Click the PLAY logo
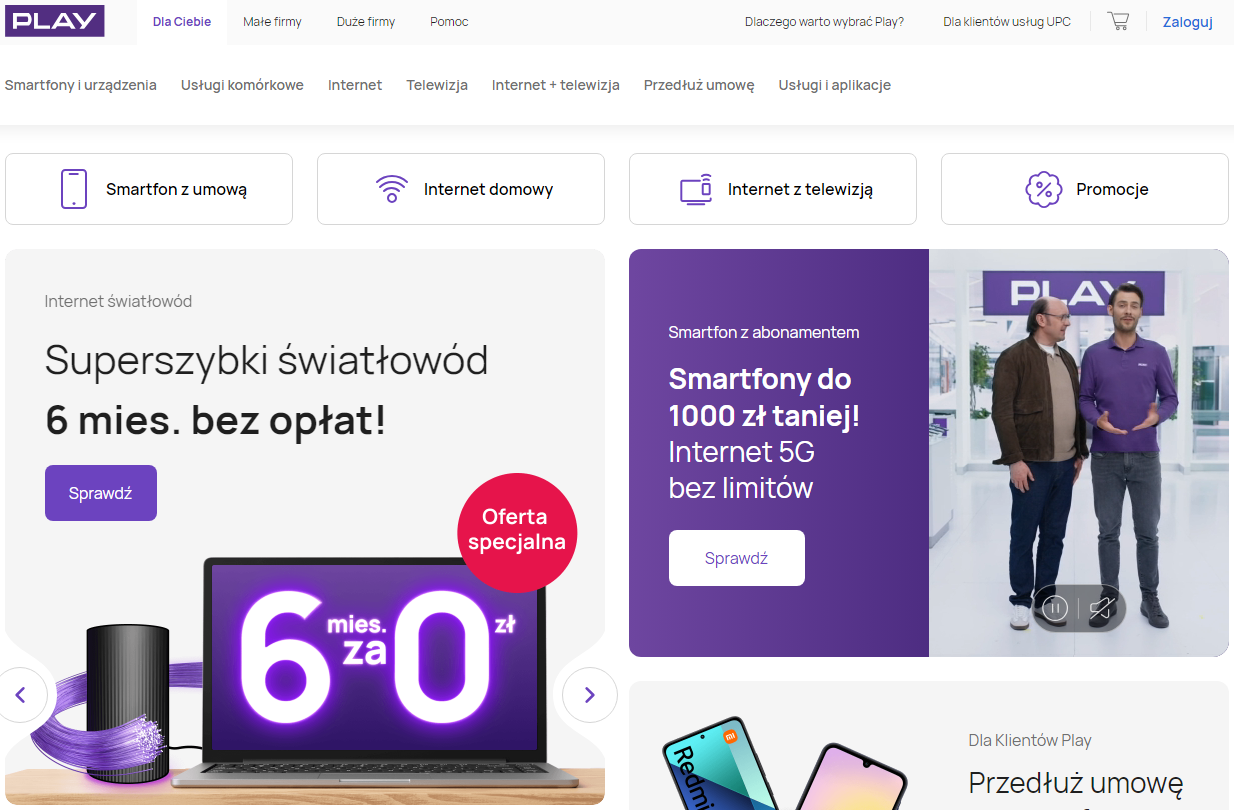Screen dimensions: 1234x810 tap(55, 20)
